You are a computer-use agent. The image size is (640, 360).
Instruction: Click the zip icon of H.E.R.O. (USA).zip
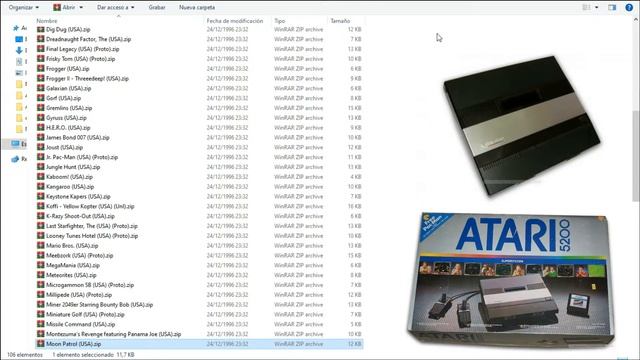(x=40, y=127)
